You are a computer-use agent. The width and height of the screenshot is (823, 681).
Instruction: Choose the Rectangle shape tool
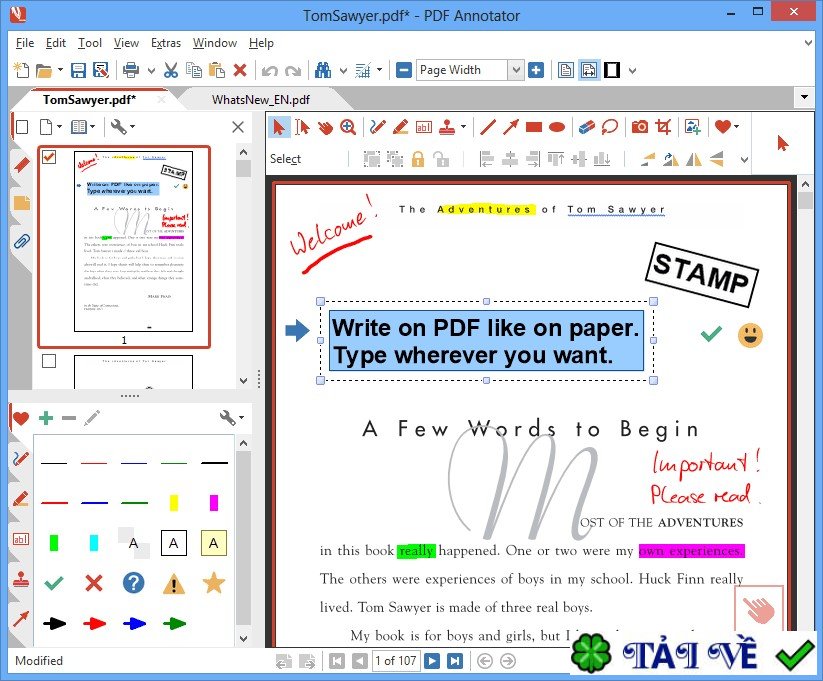click(534, 127)
